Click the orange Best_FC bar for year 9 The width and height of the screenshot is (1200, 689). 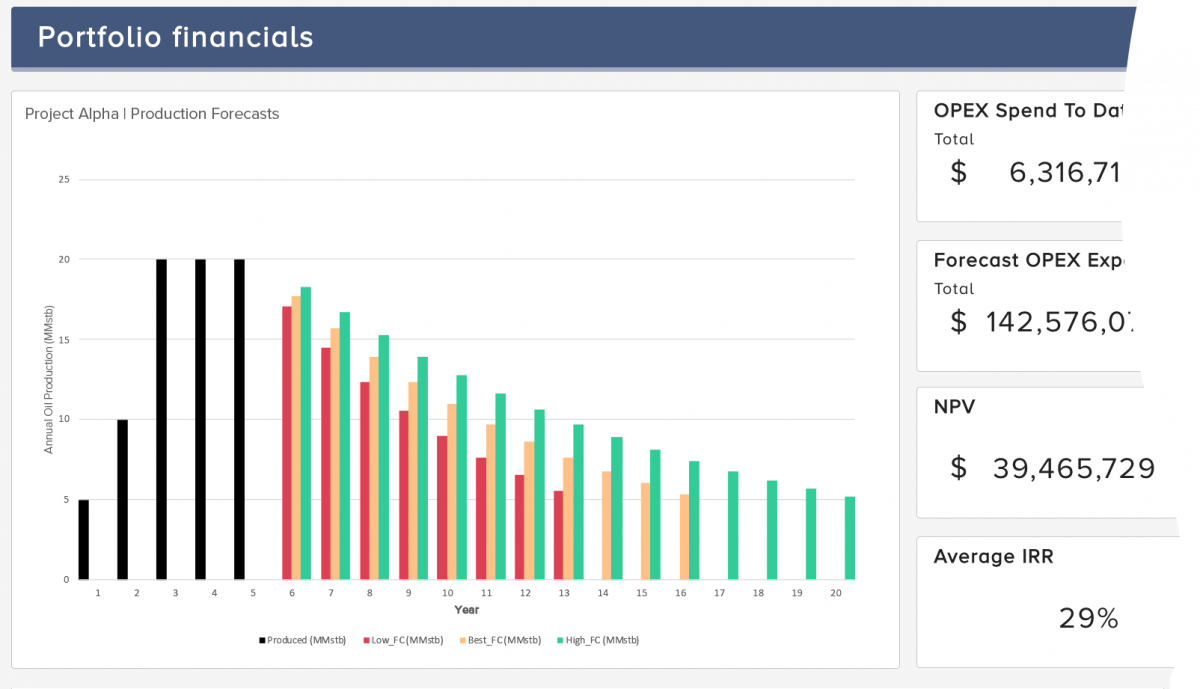(x=413, y=481)
